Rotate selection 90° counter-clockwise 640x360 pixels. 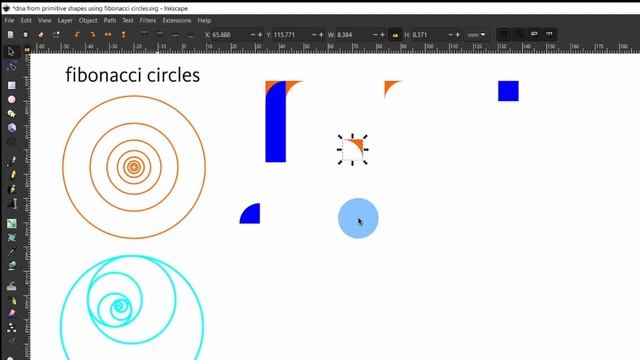(x=77, y=35)
